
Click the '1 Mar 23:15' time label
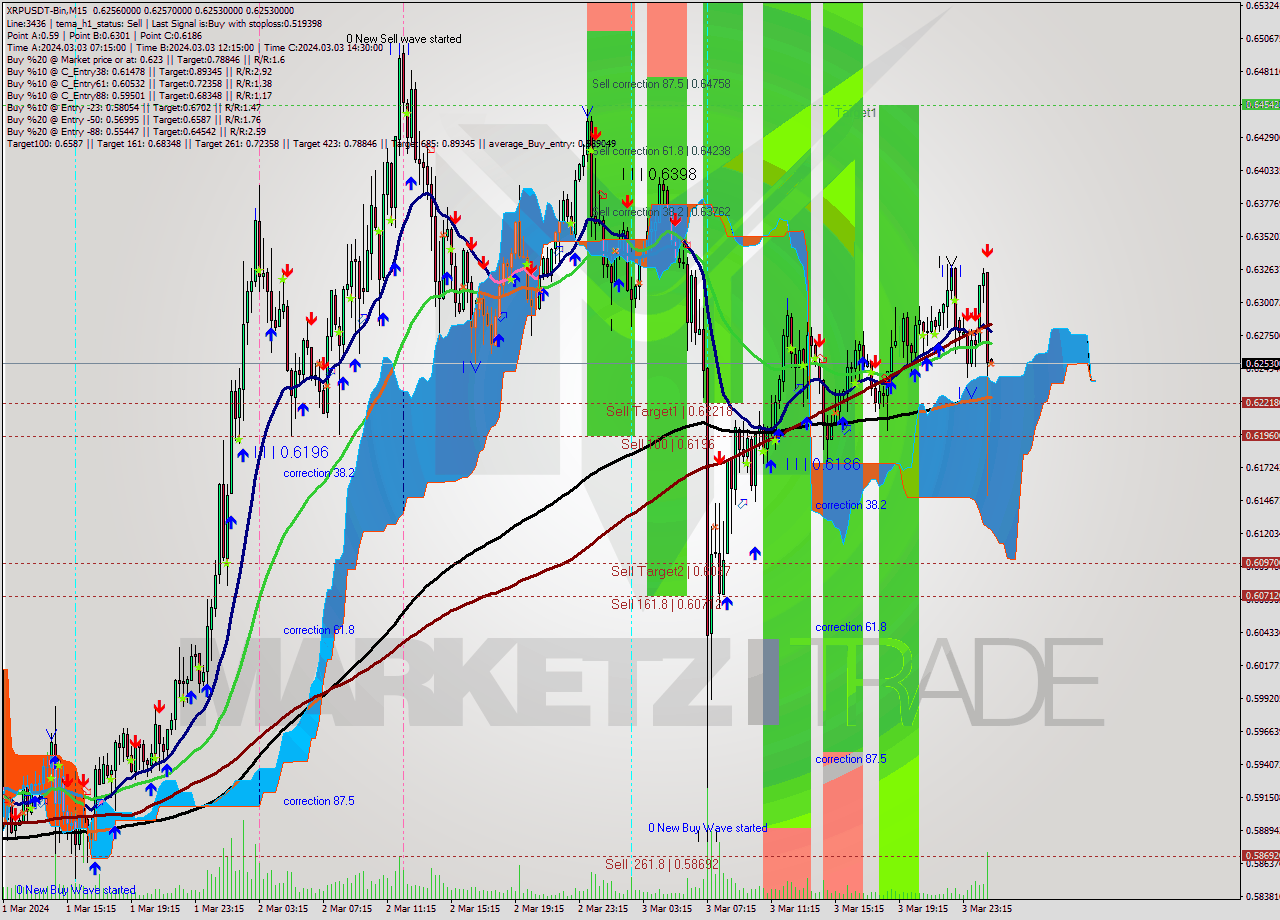point(218,909)
